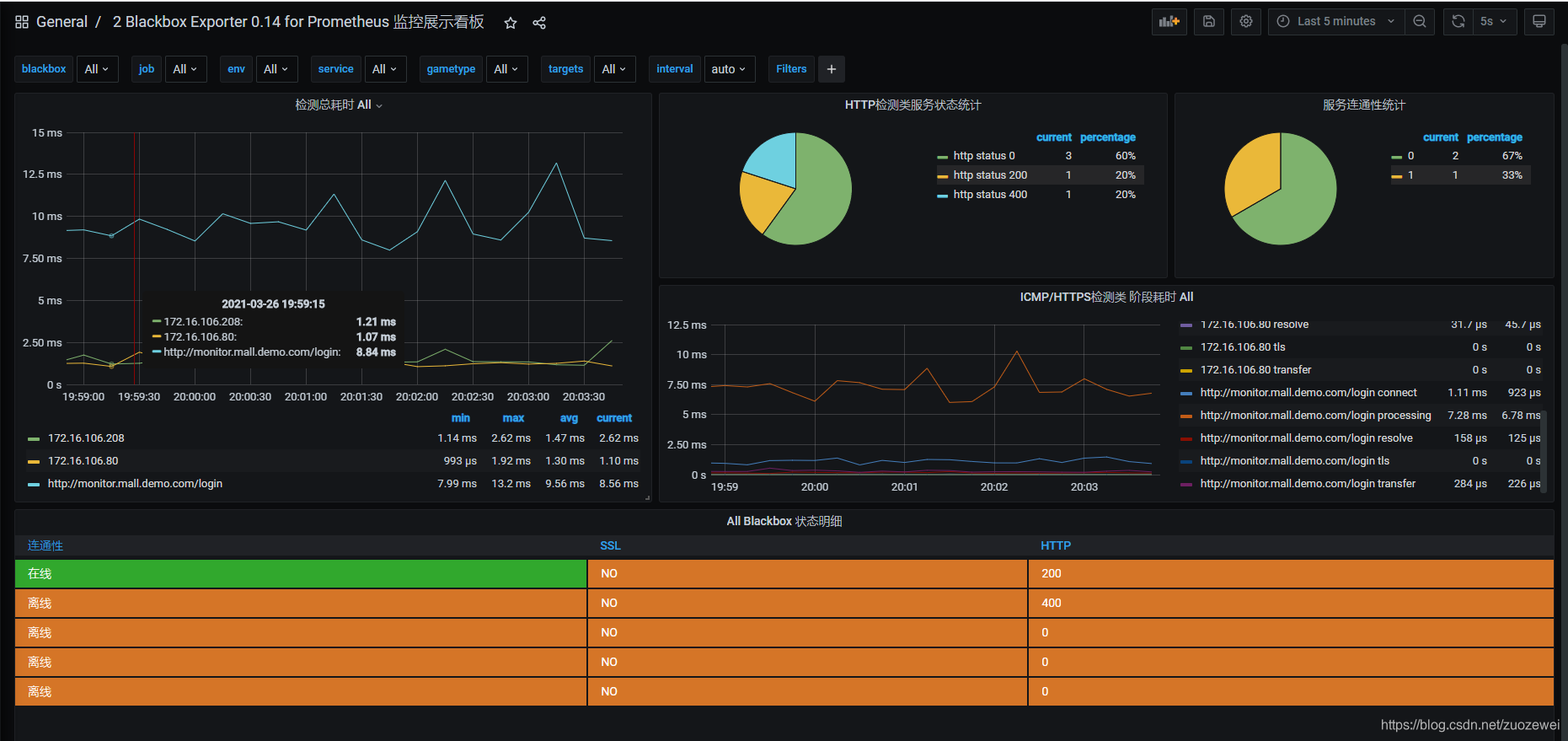Toggle connectivity legend entry 0

(x=1410, y=156)
